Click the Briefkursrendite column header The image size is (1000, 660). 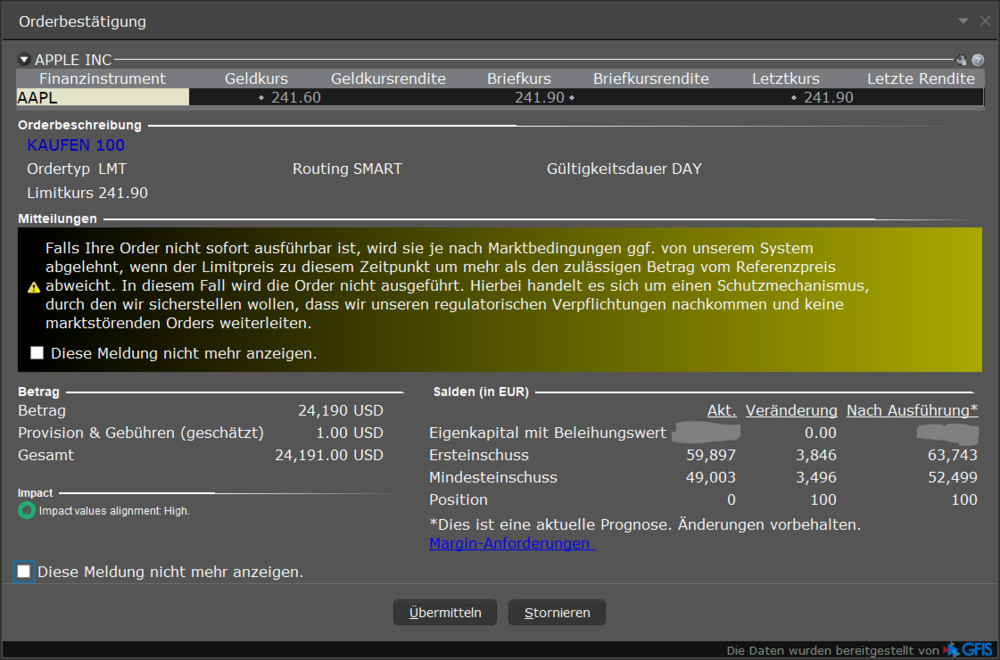[x=651, y=78]
